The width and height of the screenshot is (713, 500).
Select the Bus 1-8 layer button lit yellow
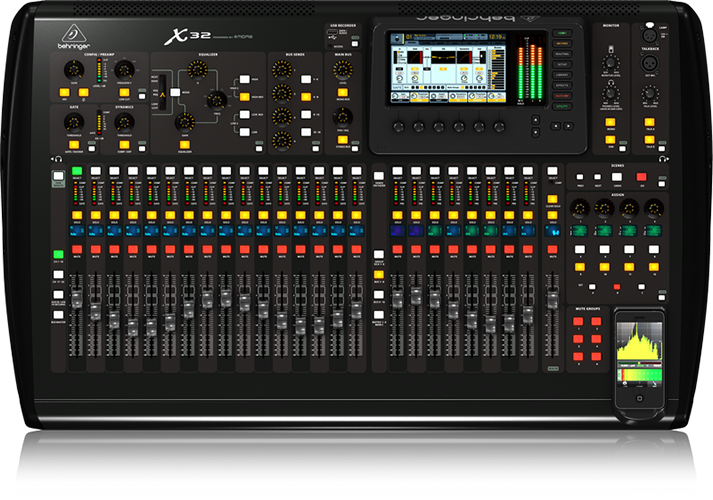coord(379,275)
